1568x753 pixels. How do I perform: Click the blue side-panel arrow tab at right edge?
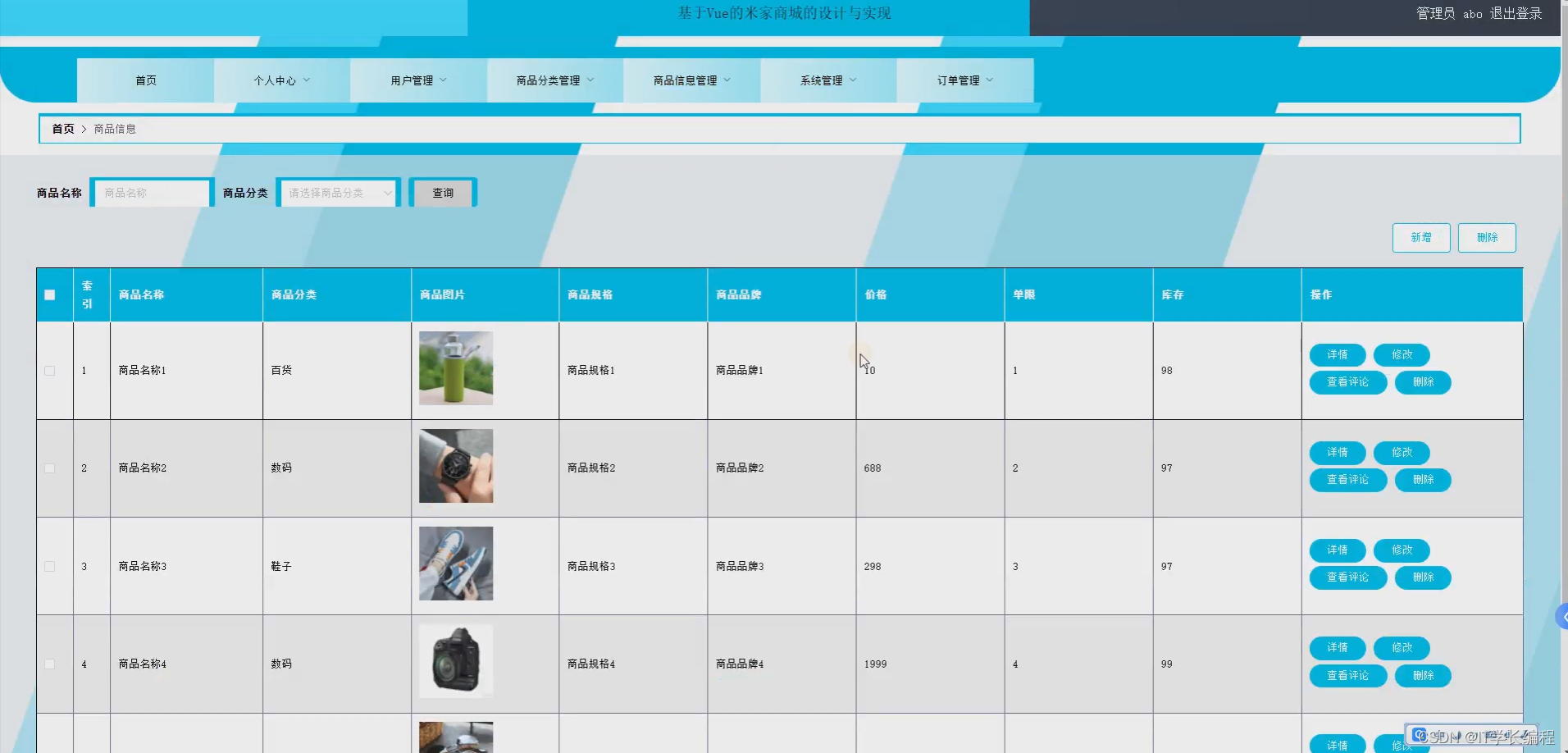click(x=1561, y=616)
